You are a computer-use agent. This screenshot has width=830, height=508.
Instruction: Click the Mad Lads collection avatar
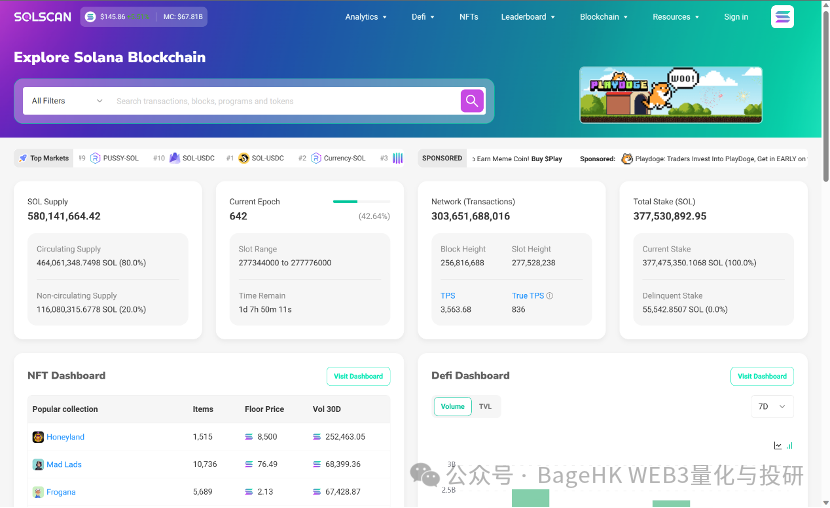pyautogui.click(x=38, y=464)
